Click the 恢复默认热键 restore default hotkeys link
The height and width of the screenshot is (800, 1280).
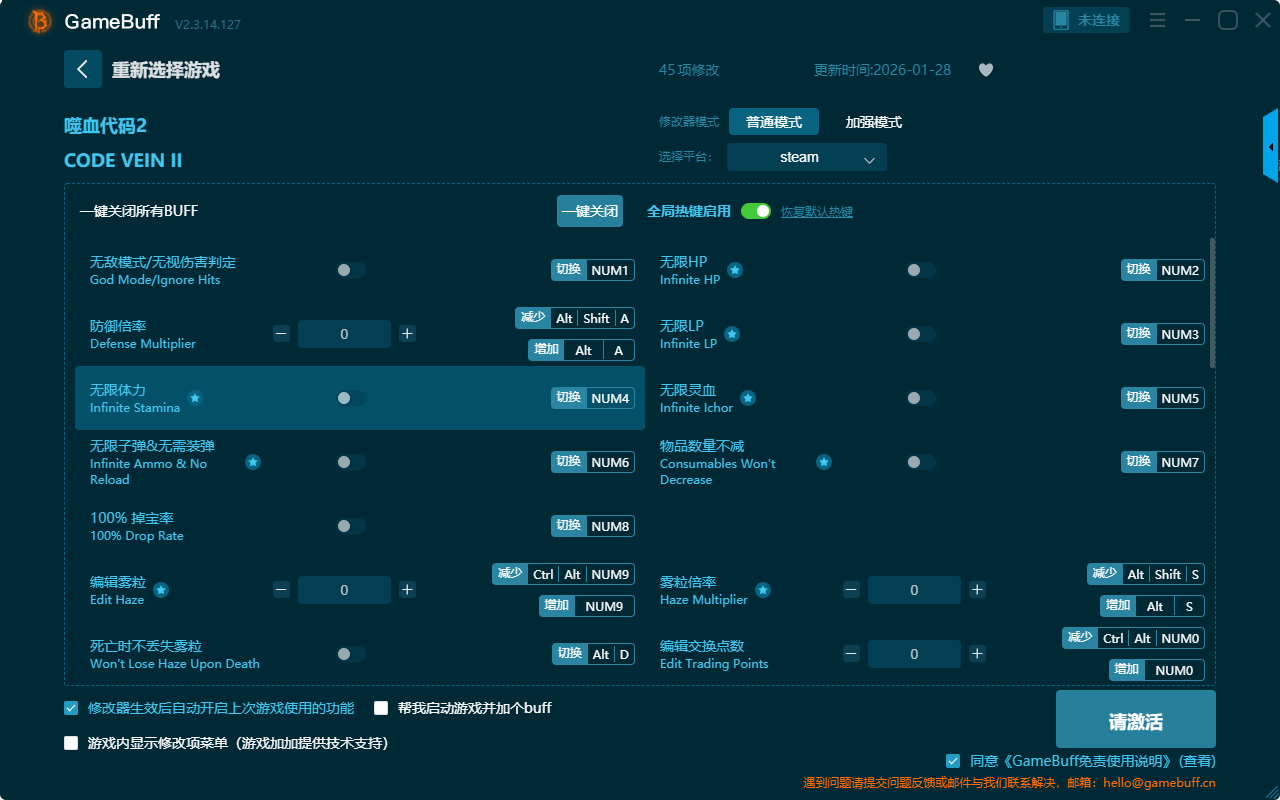click(x=816, y=212)
